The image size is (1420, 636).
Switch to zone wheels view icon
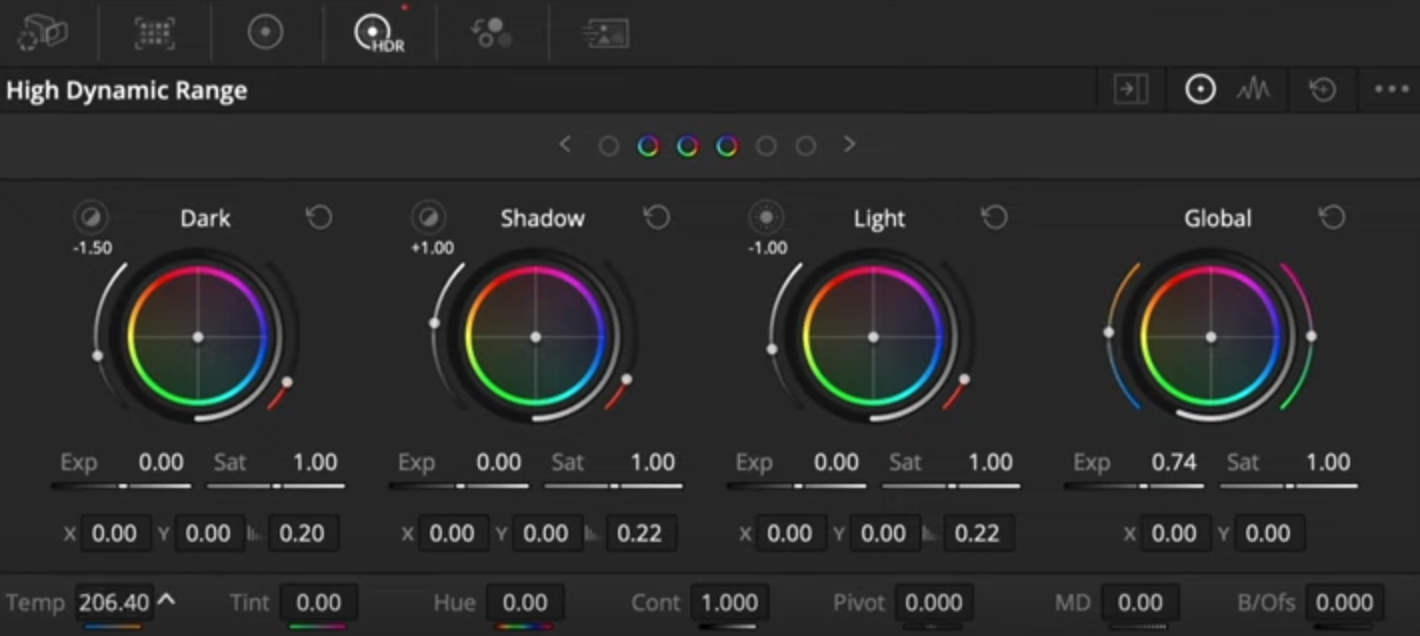coord(1200,90)
